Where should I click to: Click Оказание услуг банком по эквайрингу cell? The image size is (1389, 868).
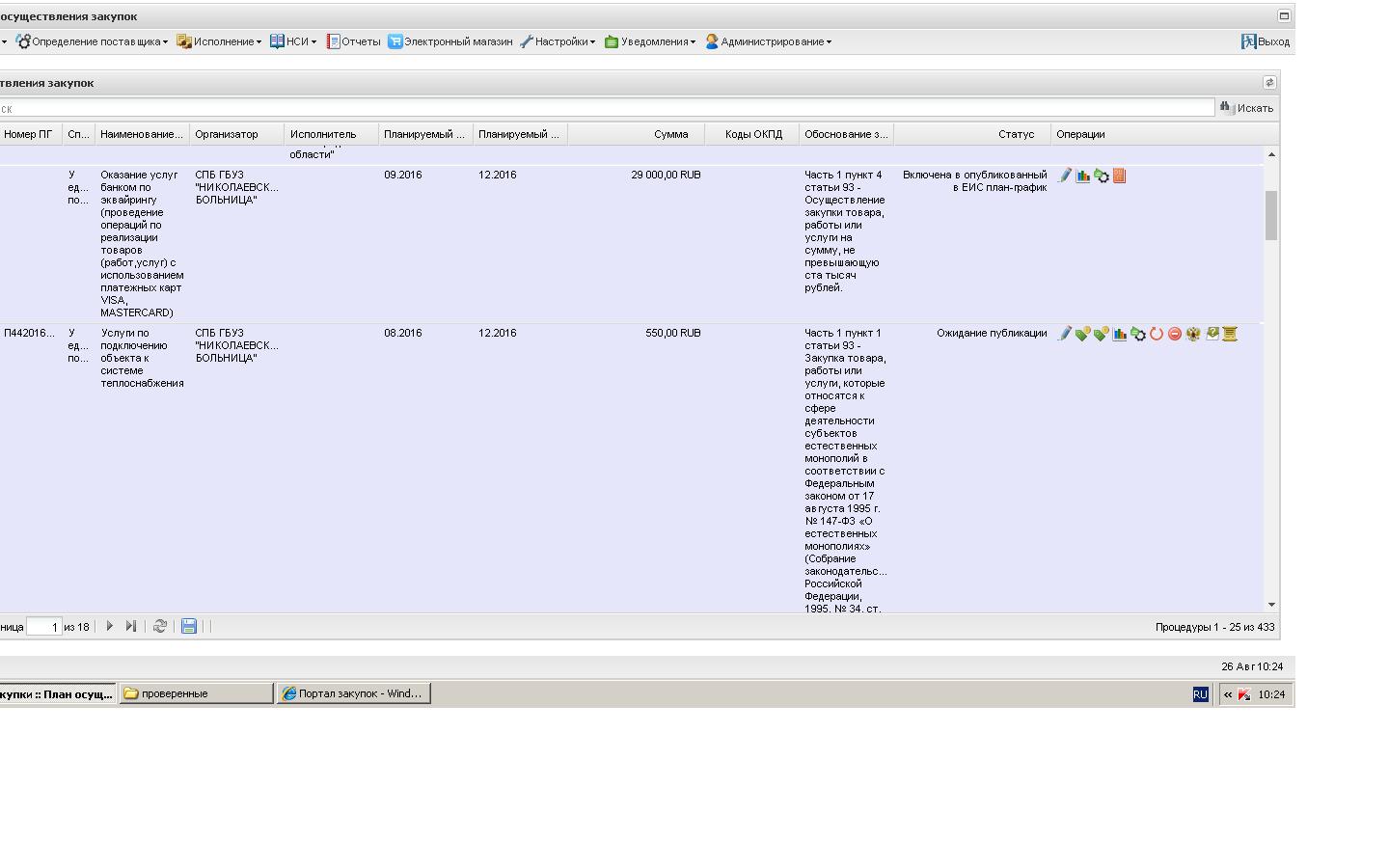[142, 244]
